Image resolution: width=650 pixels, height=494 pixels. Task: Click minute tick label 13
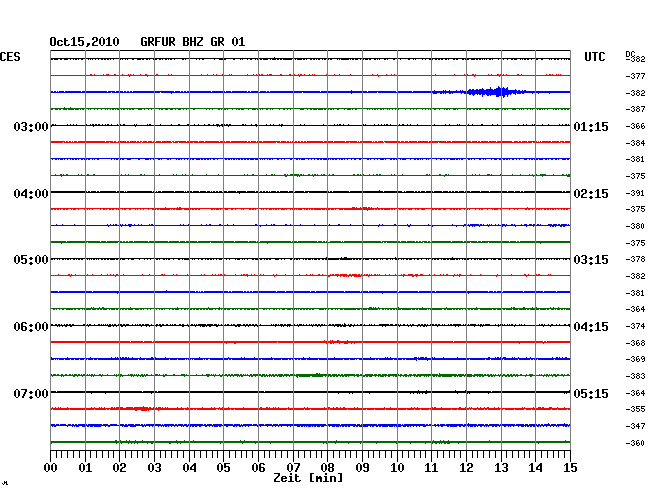[x=501, y=468]
